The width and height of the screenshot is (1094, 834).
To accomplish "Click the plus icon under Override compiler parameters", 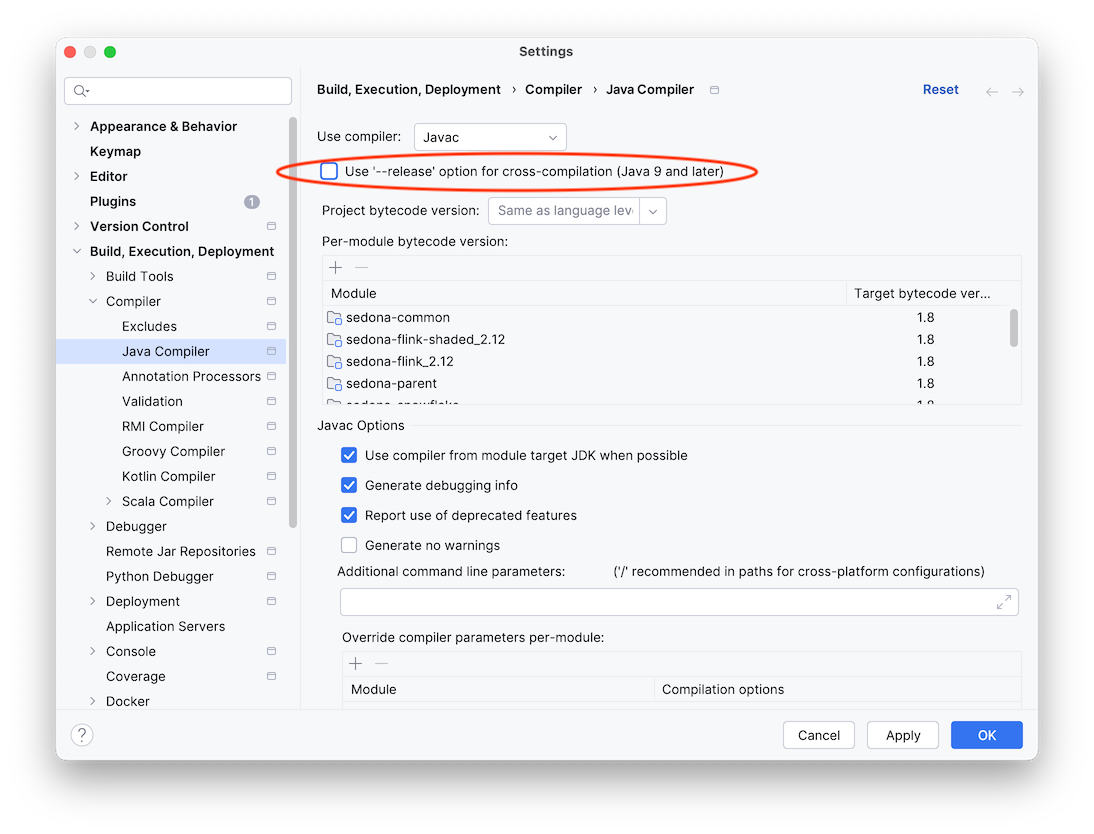I will pos(355,663).
